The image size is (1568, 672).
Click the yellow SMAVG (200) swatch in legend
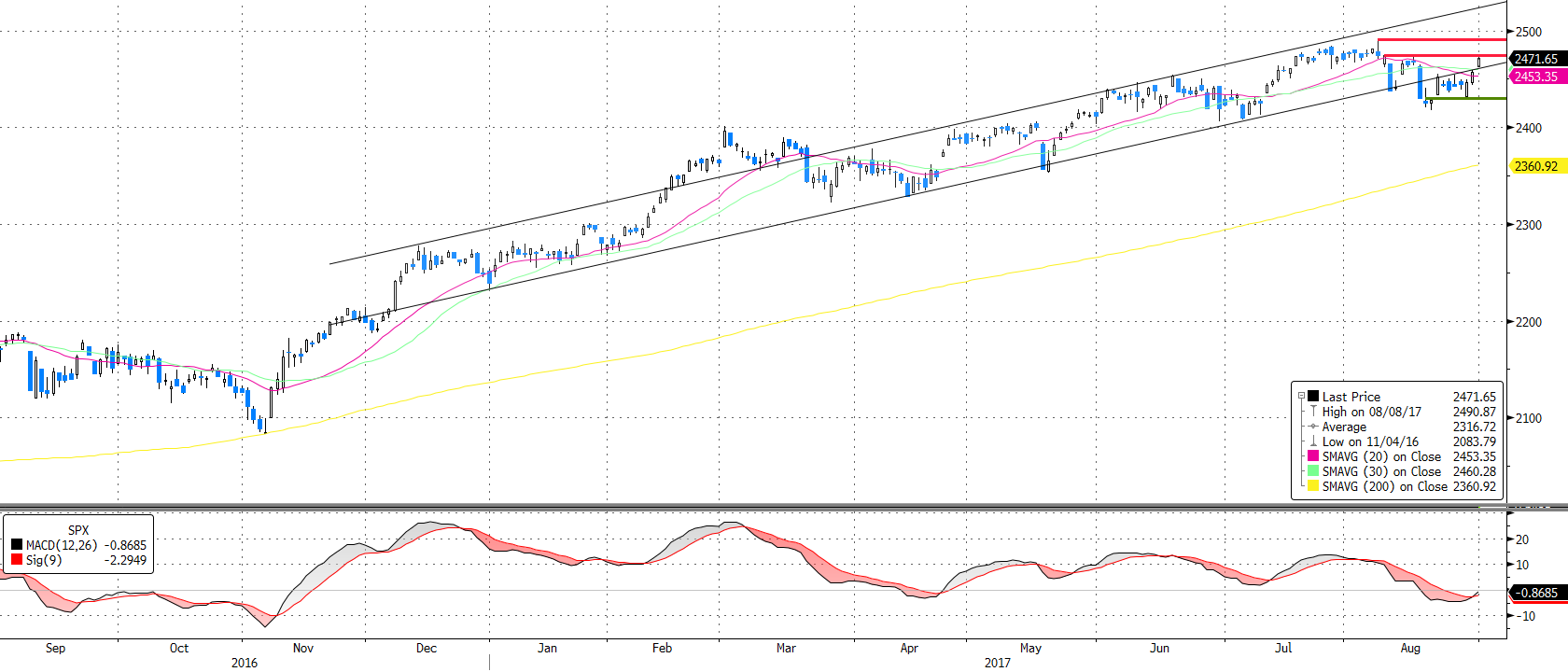click(x=1313, y=485)
